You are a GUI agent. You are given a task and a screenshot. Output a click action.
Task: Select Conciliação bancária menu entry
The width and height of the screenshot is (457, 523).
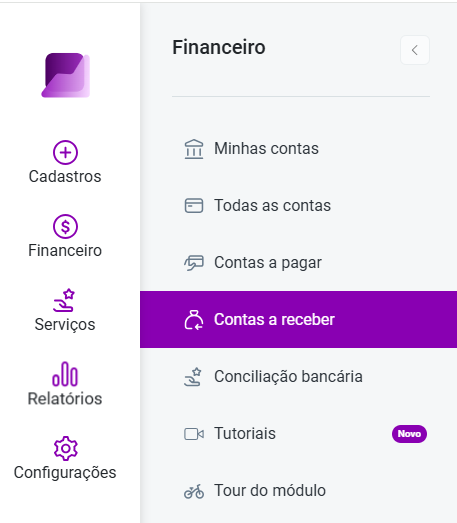[299, 377]
